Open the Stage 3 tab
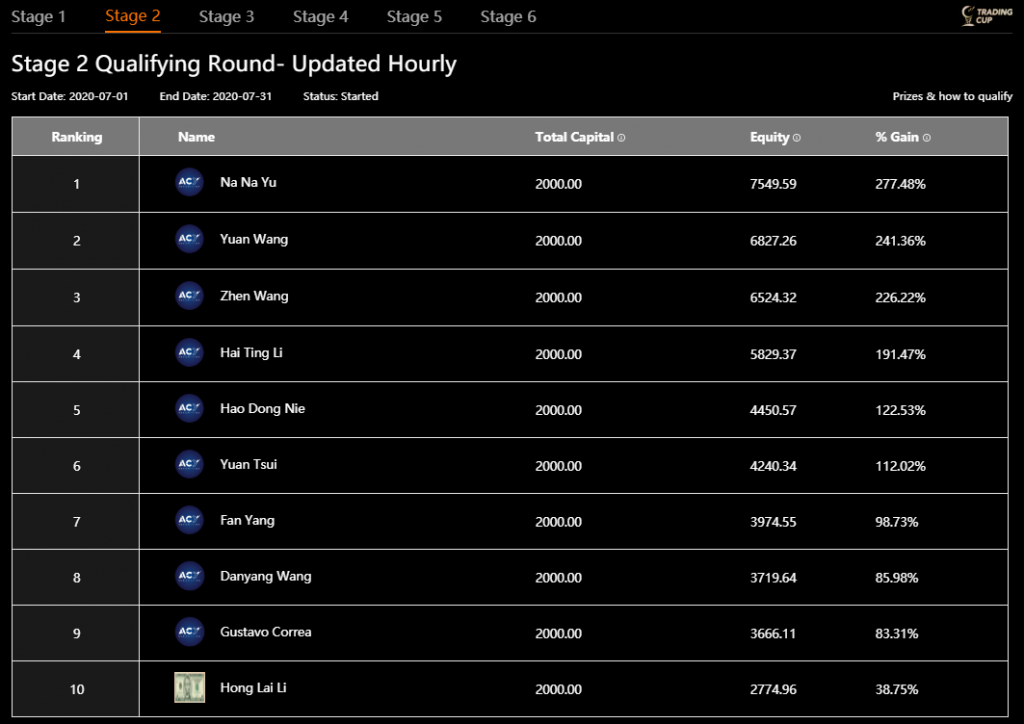Viewport: 1024px width, 724px height. (226, 17)
